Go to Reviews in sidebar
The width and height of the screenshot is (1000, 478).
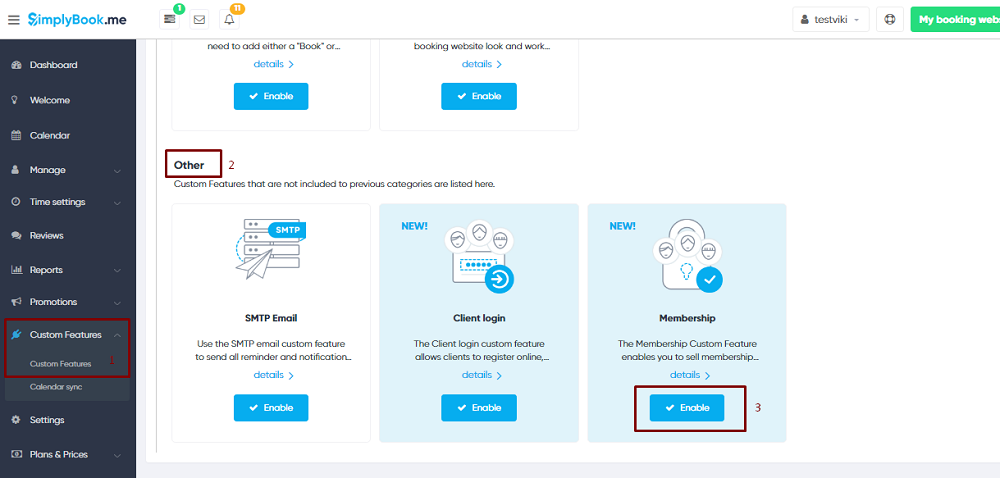coord(46,236)
